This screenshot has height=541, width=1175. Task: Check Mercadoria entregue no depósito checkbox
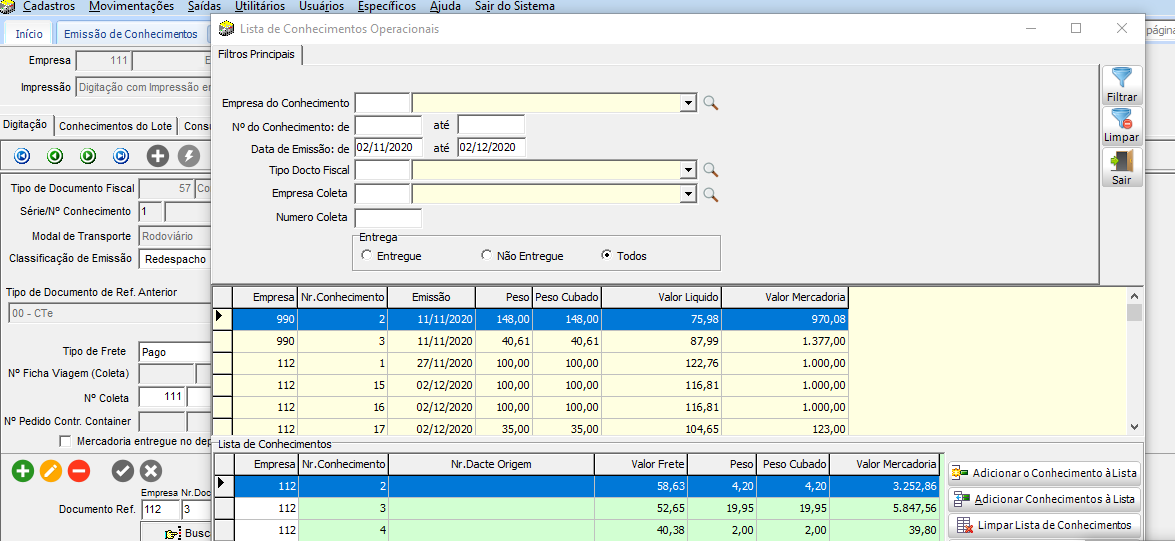click(66, 441)
